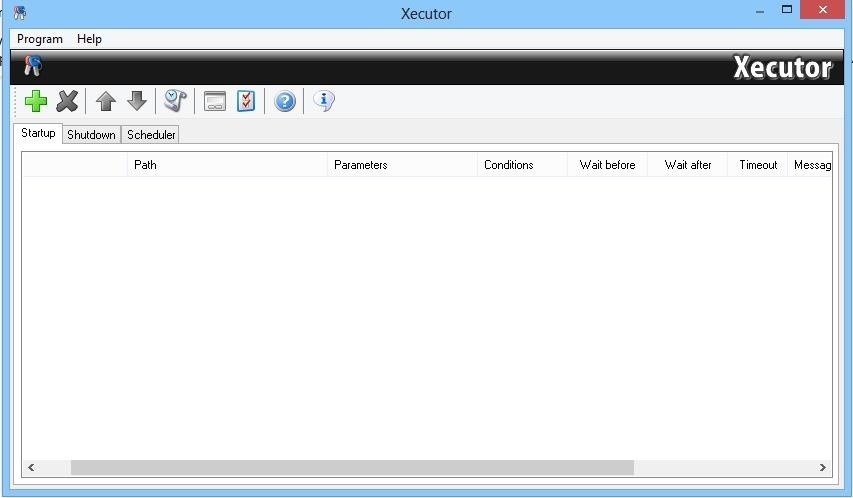Screen dimensions: 853x498
Task: Open the checklist options icon
Action: (246, 101)
